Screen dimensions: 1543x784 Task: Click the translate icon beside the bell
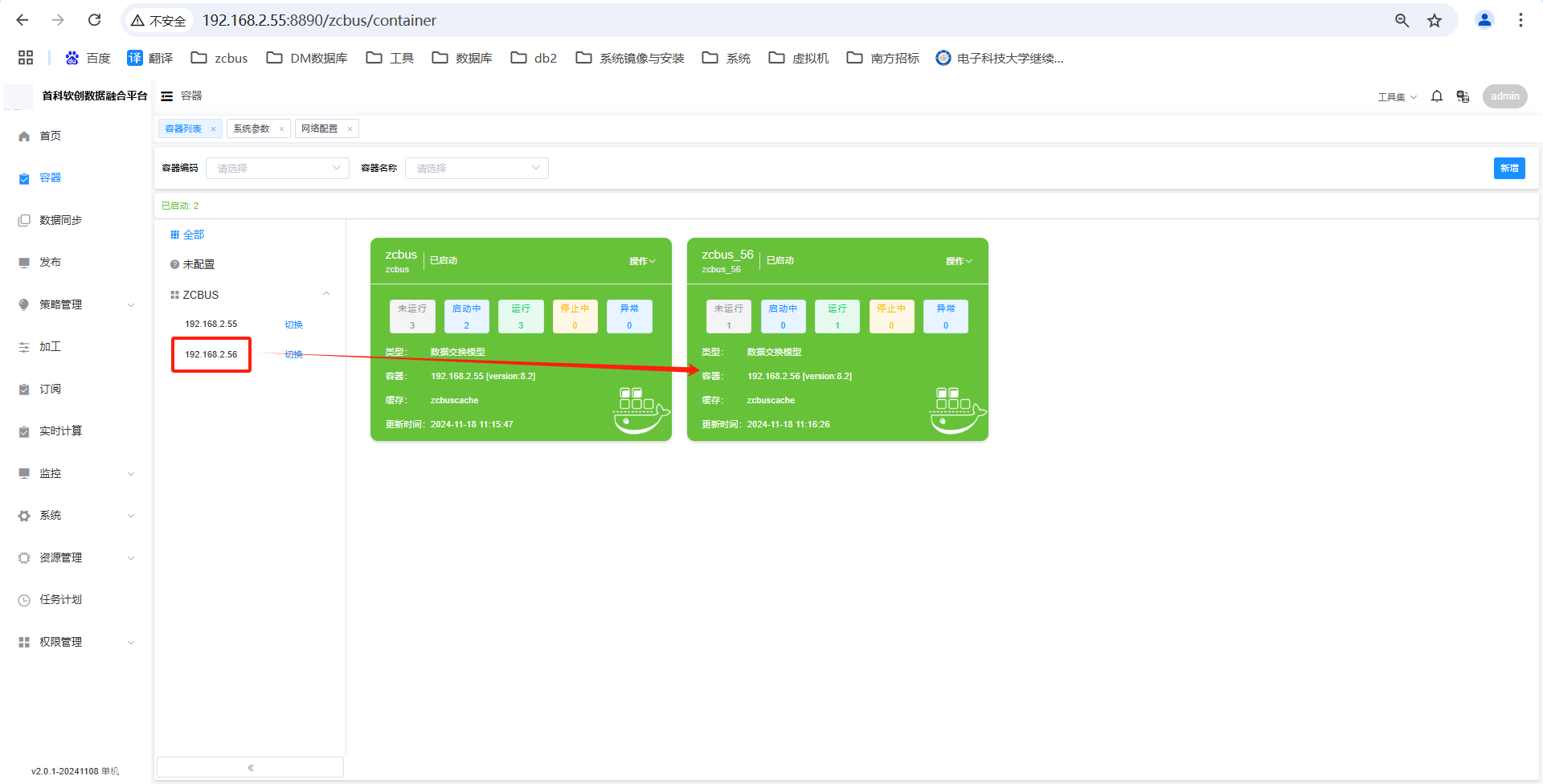tap(1463, 96)
